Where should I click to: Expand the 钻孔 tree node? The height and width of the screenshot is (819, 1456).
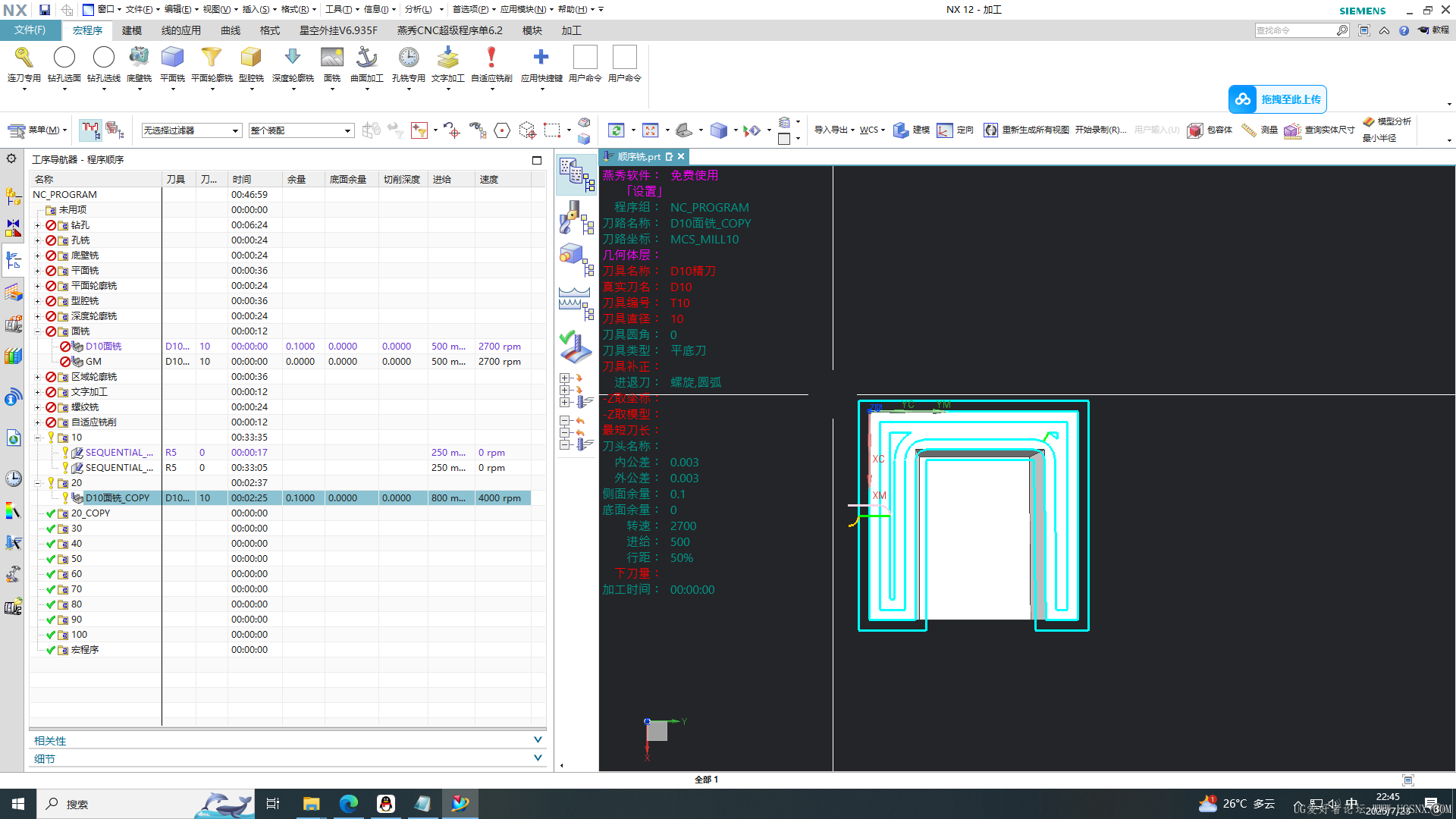click(x=38, y=225)
